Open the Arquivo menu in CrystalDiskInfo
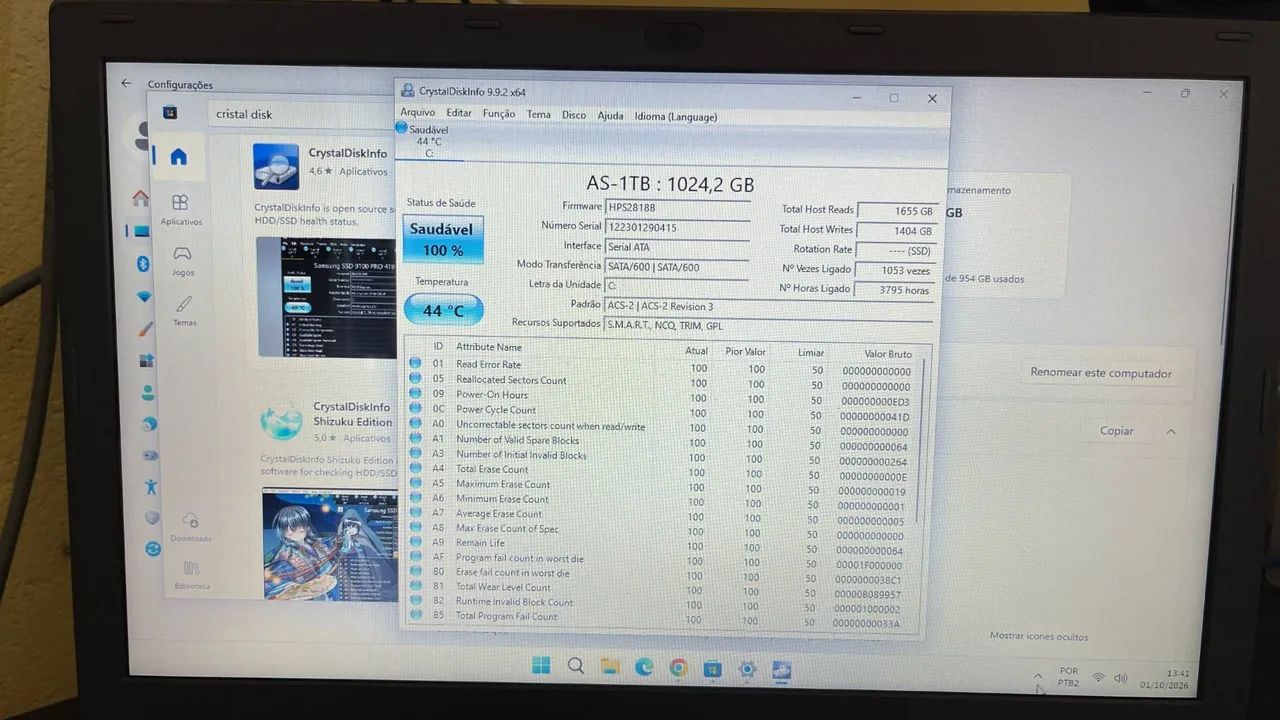 coord(417,113)
